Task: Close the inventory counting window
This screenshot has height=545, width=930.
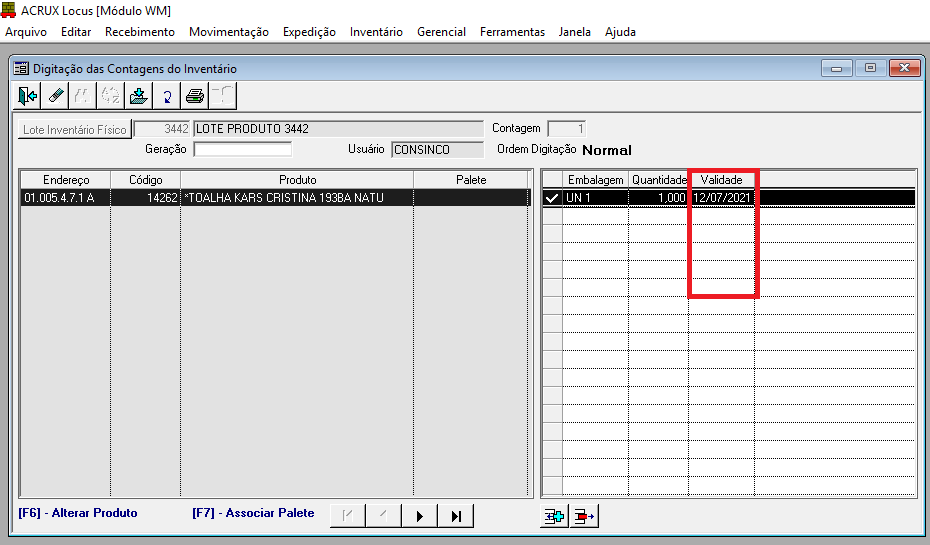Action: coord(904,68)
